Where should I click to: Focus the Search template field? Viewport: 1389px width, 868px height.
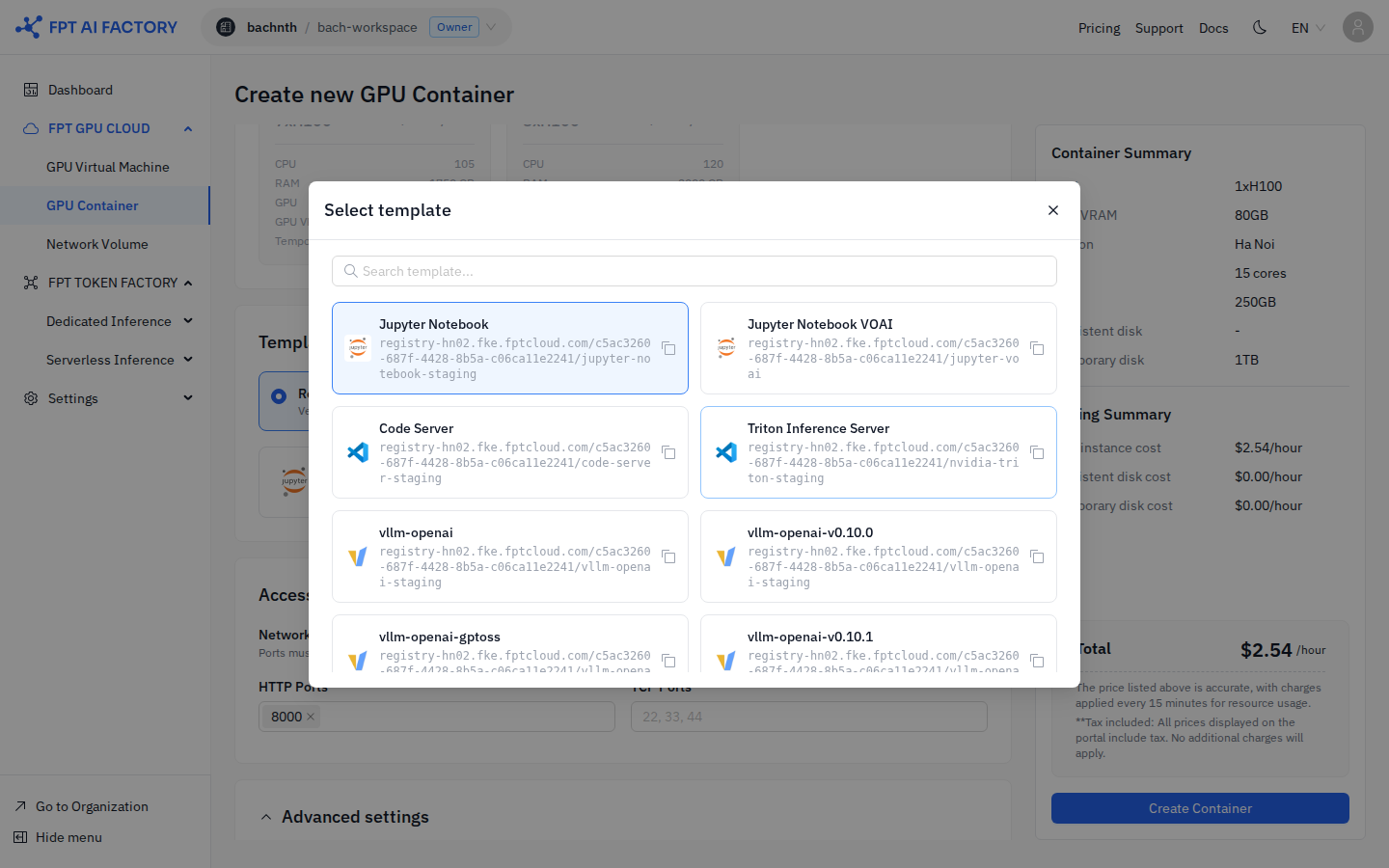(694, 271)
